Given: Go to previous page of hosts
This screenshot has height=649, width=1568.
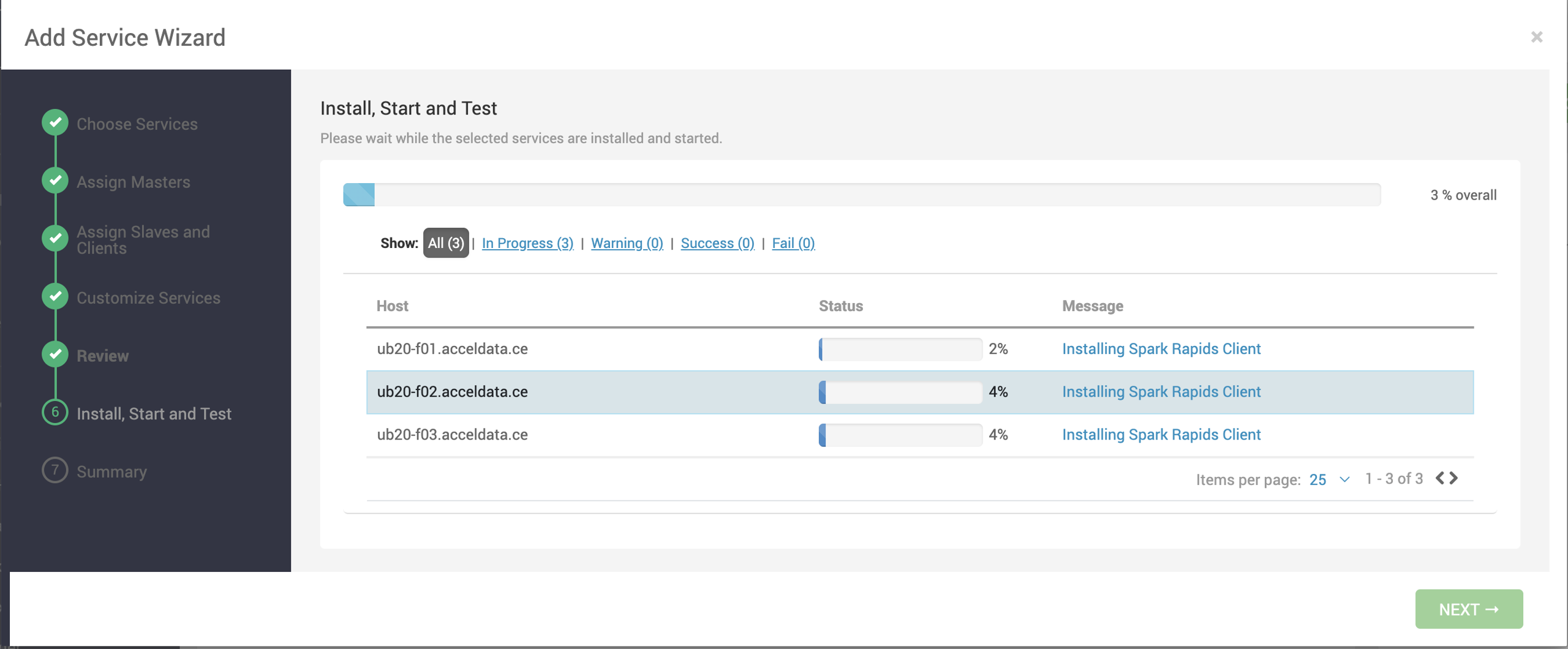Looking at the screenshot, I should [1440, 478].
